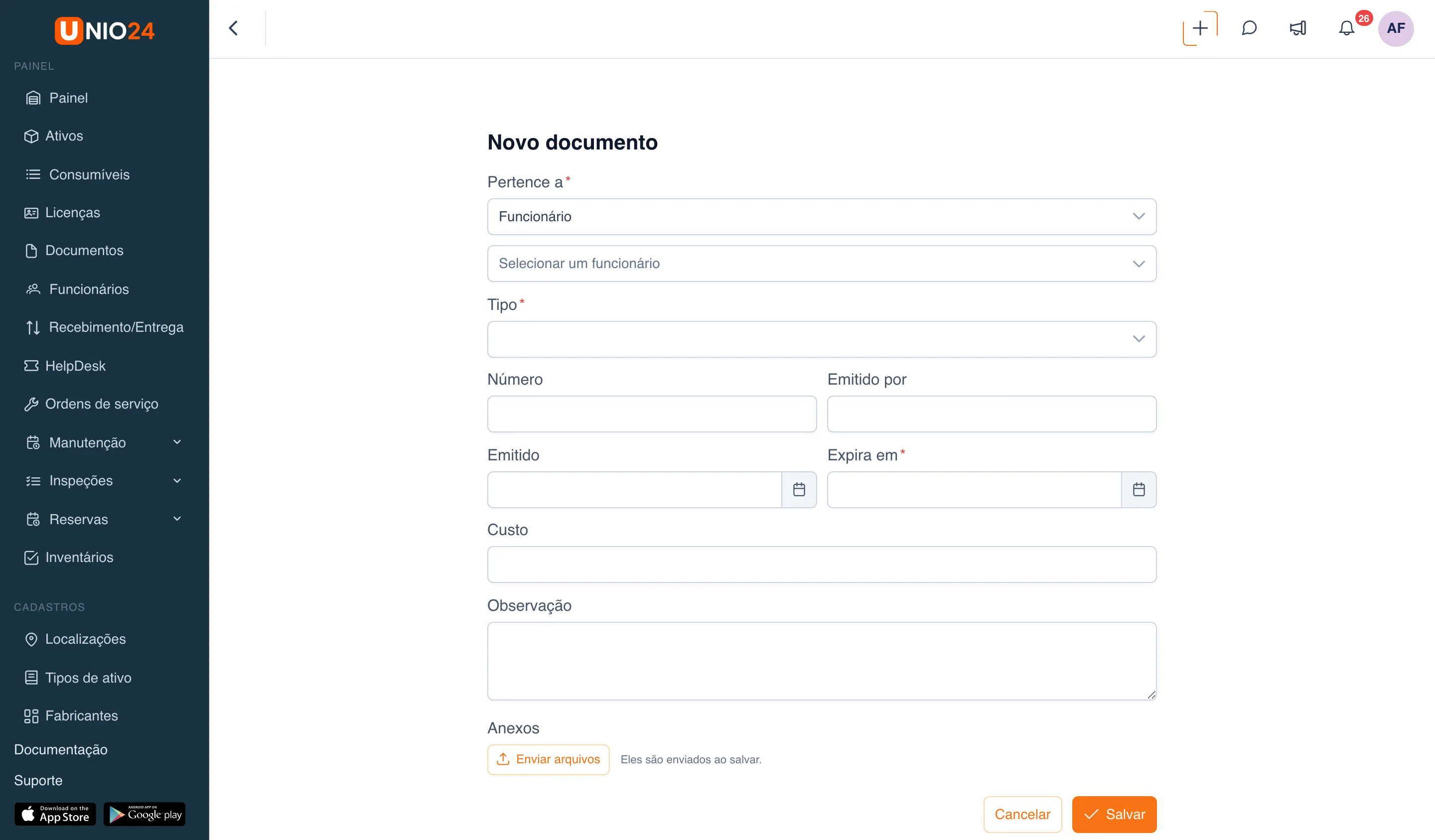
Task: Click the back arrow icon
Action: (x=234, y=28)
